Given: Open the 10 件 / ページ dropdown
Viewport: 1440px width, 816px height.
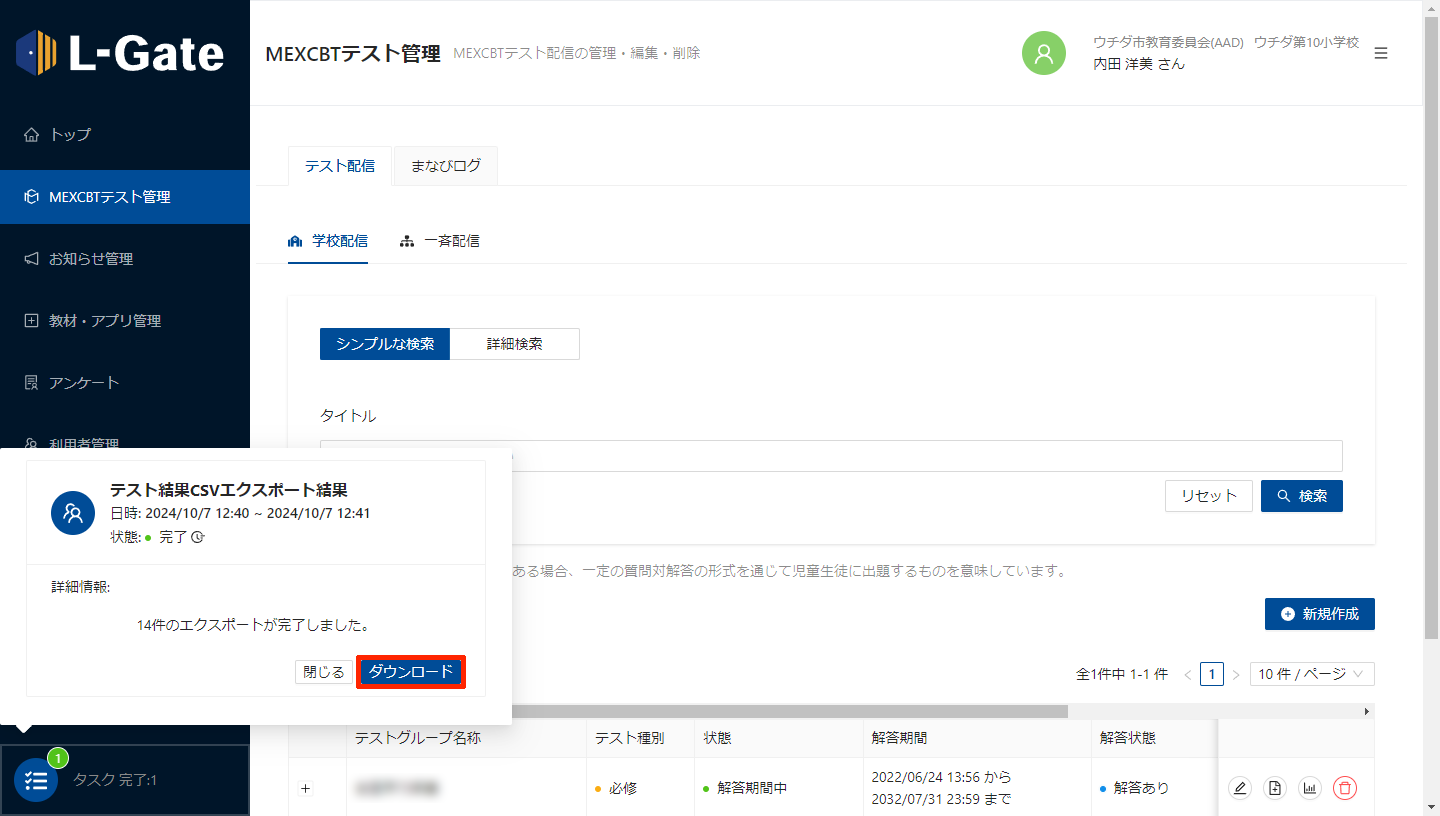Looking at the screenshot, I should pyautogui.click(x=1311, y=674).
